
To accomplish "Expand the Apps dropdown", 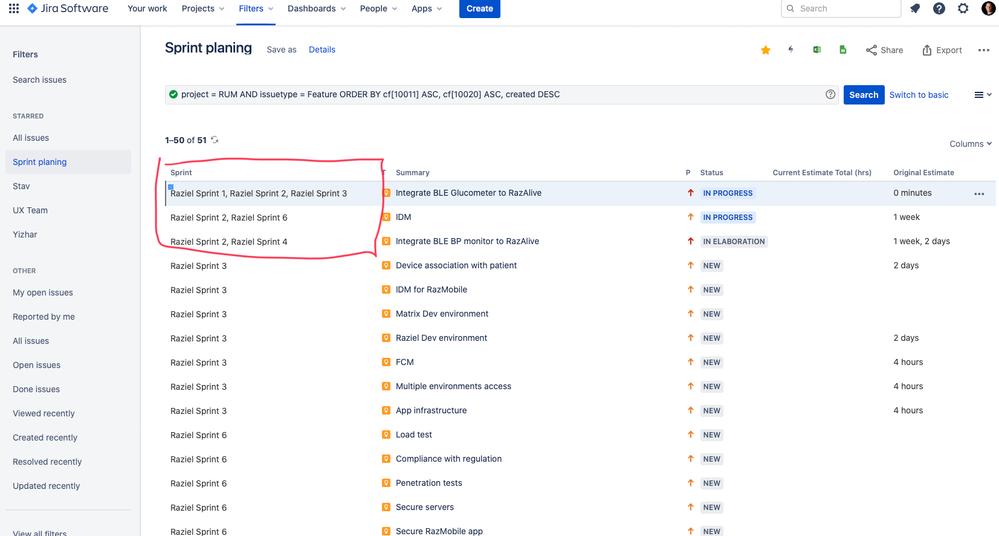I will (x=426, y=8).
